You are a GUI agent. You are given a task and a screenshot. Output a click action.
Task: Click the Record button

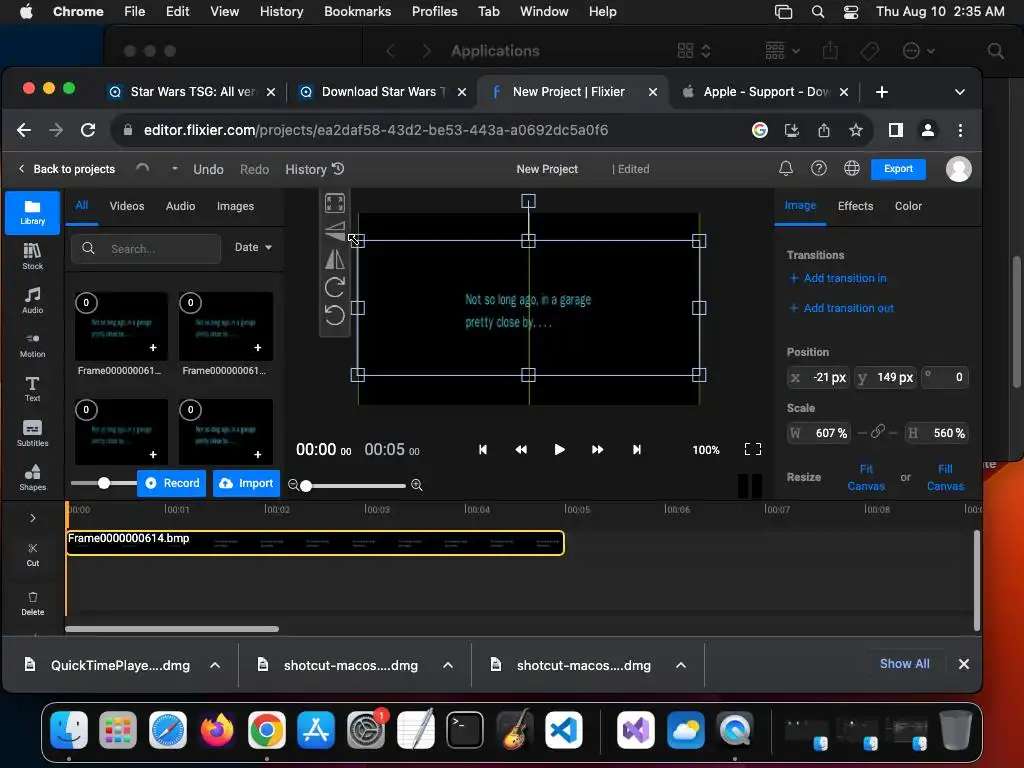click(172, 483)
